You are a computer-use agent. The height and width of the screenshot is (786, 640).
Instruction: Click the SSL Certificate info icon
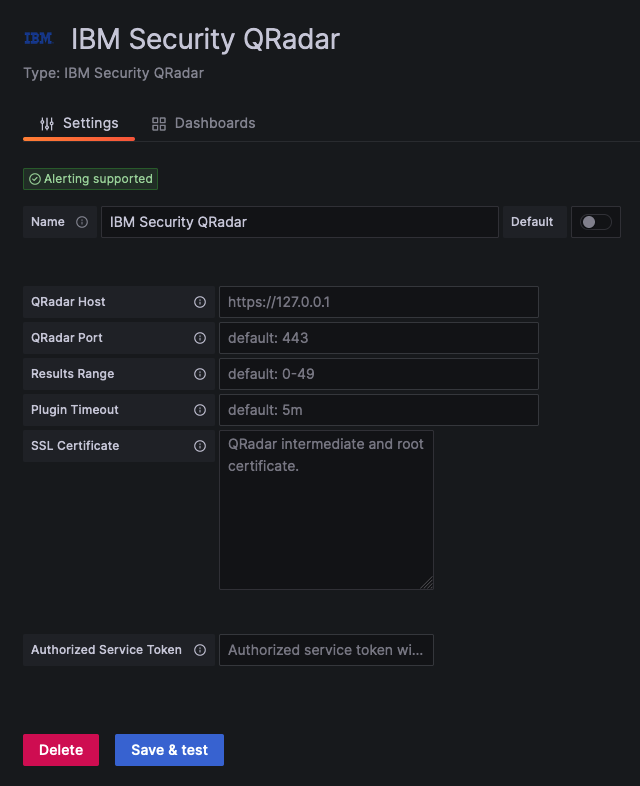(x=200, y=446)
